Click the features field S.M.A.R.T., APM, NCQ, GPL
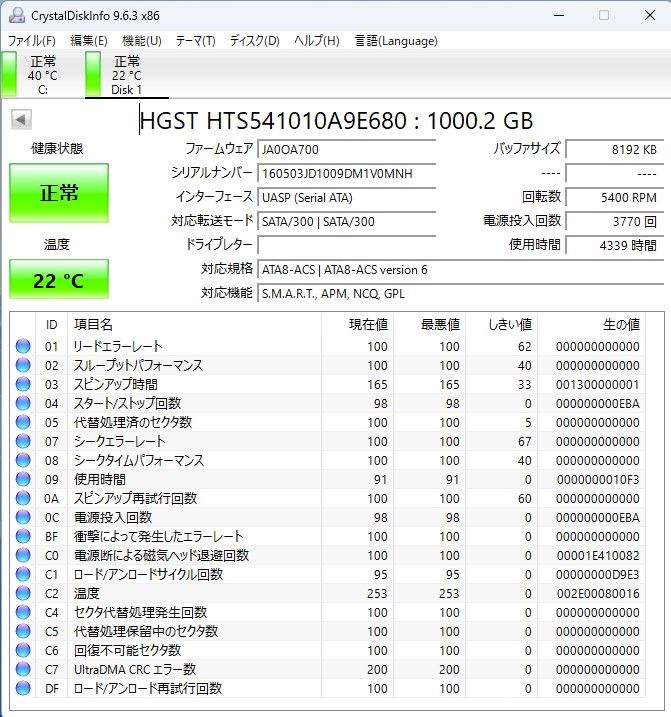Screen dimensions: 671x717 pos(461,294)
